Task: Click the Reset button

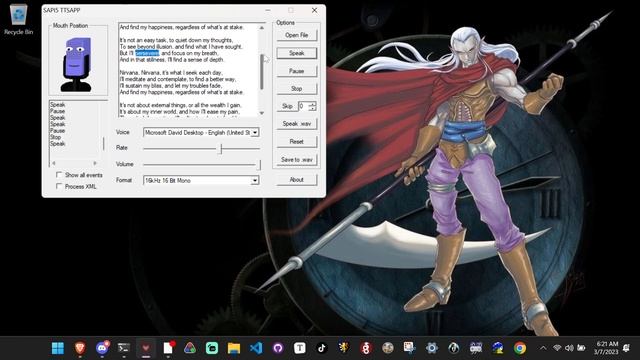Action: click(x=297, y=142)
